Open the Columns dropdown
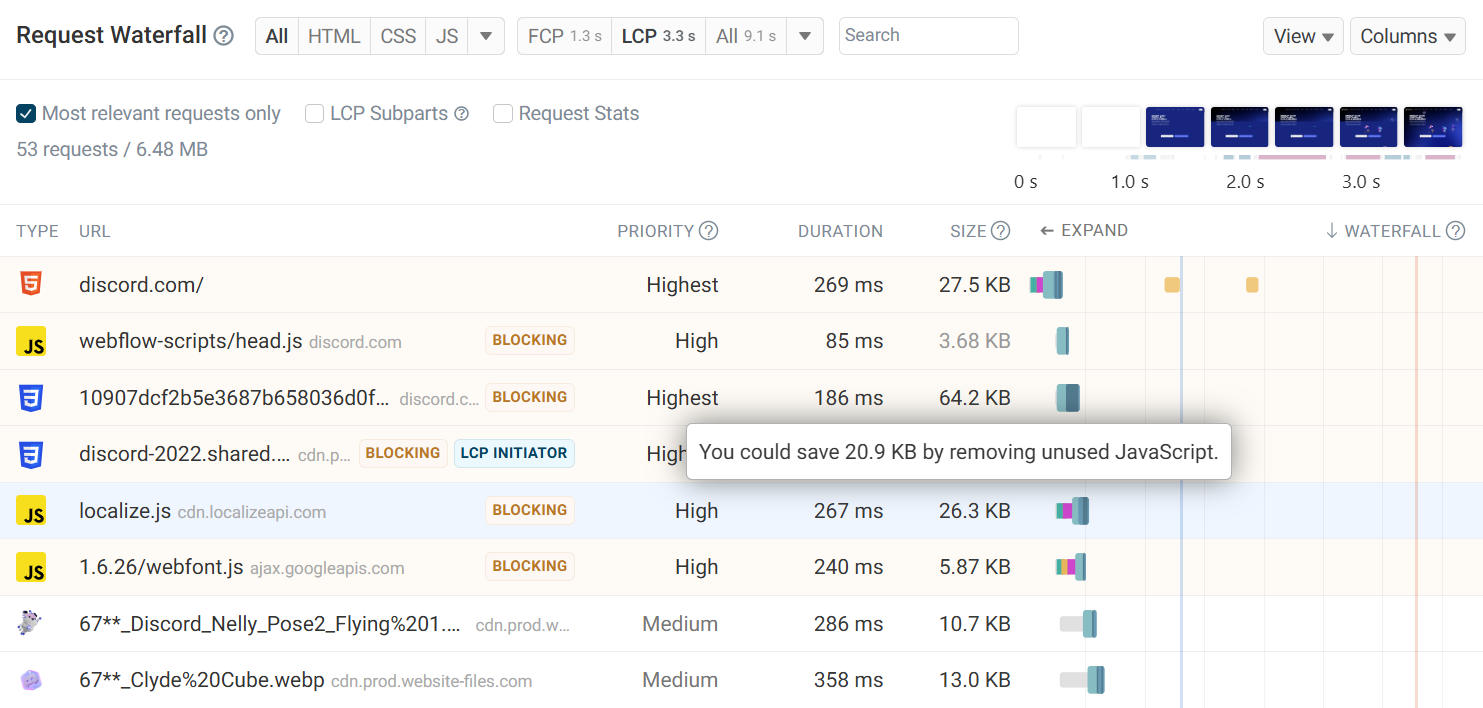Screen dimensions: 1483x708 [1407, 36]
